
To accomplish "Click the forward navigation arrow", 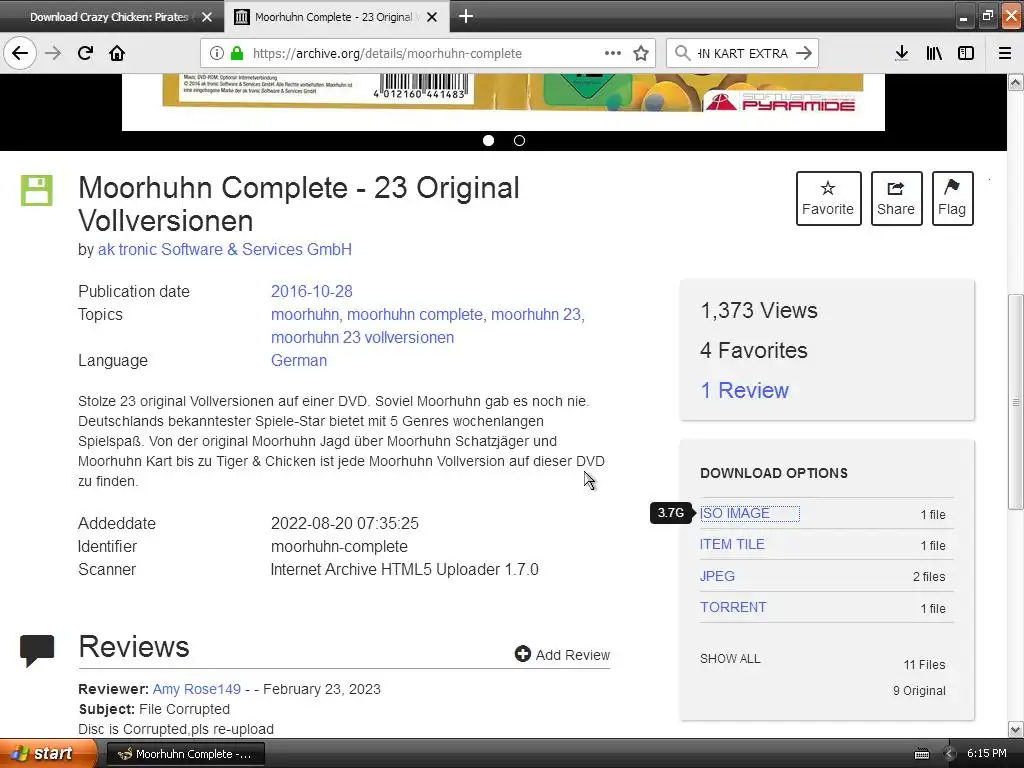I will tap(53, 53).
